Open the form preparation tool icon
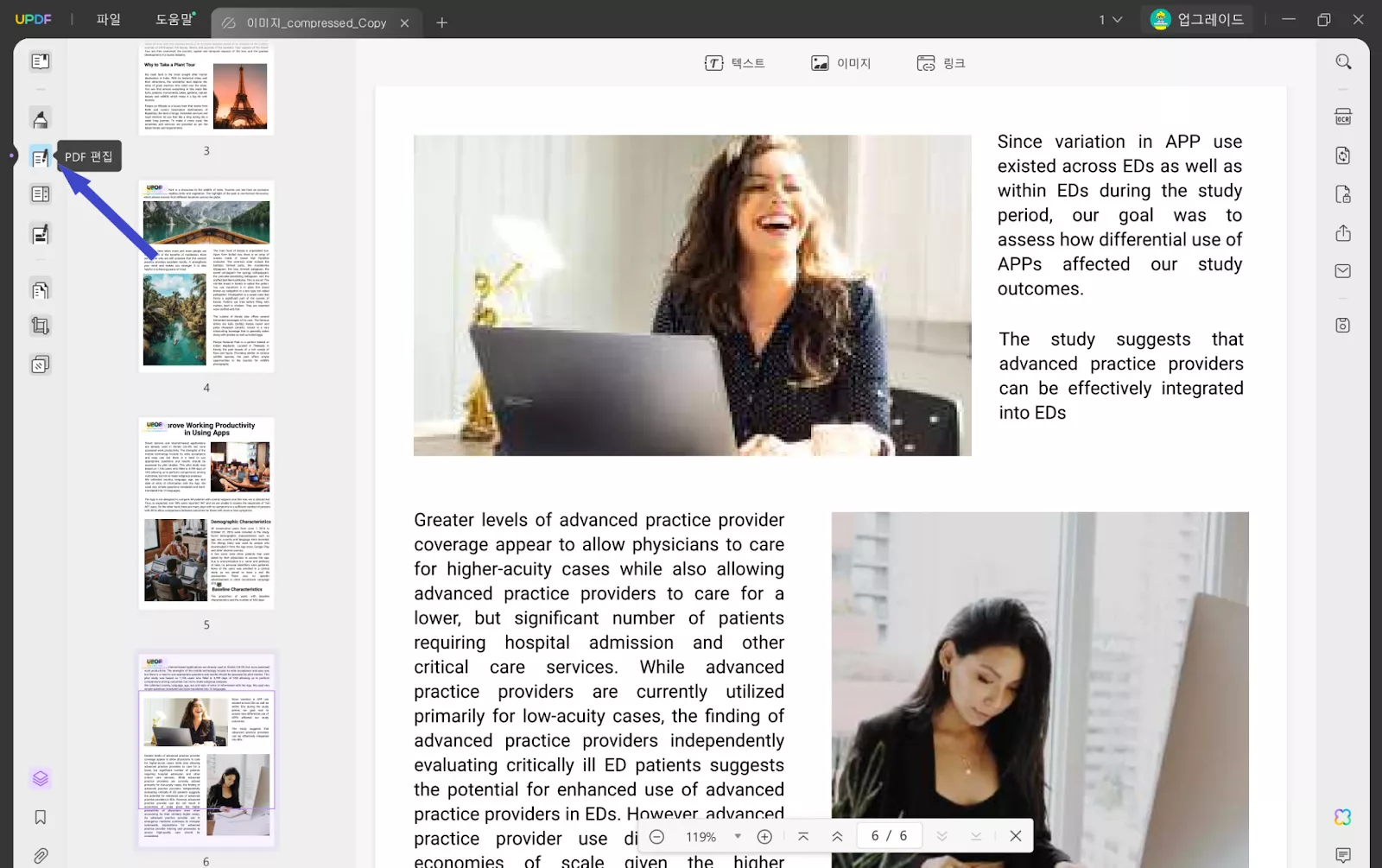This screenshot has height=868, width=1382. [41, 194]
